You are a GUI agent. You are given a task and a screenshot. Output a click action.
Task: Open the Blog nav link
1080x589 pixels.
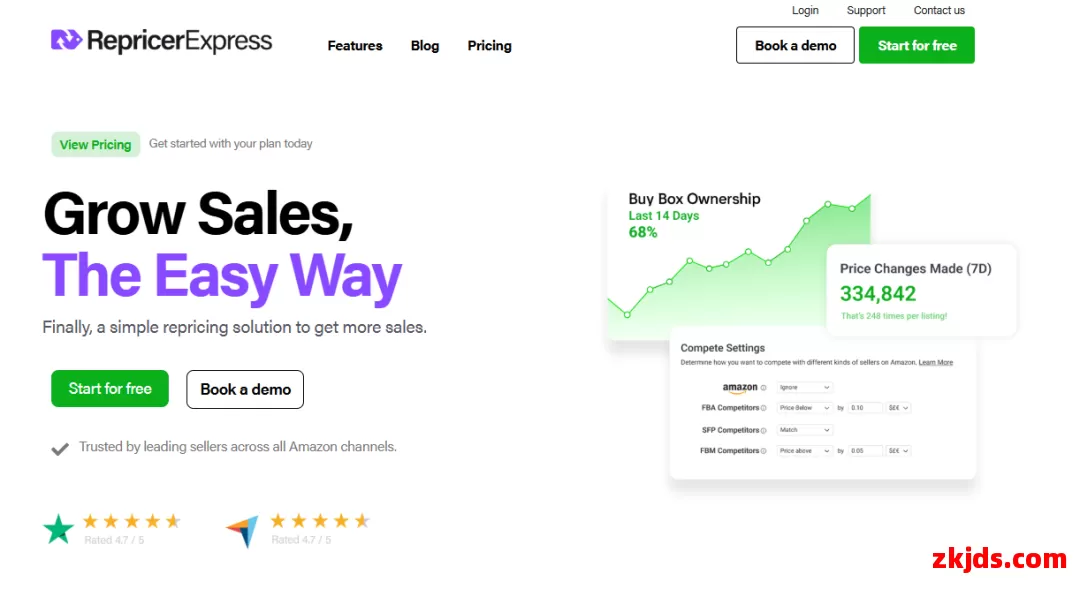pyautogui.click(x=425, y=46)
